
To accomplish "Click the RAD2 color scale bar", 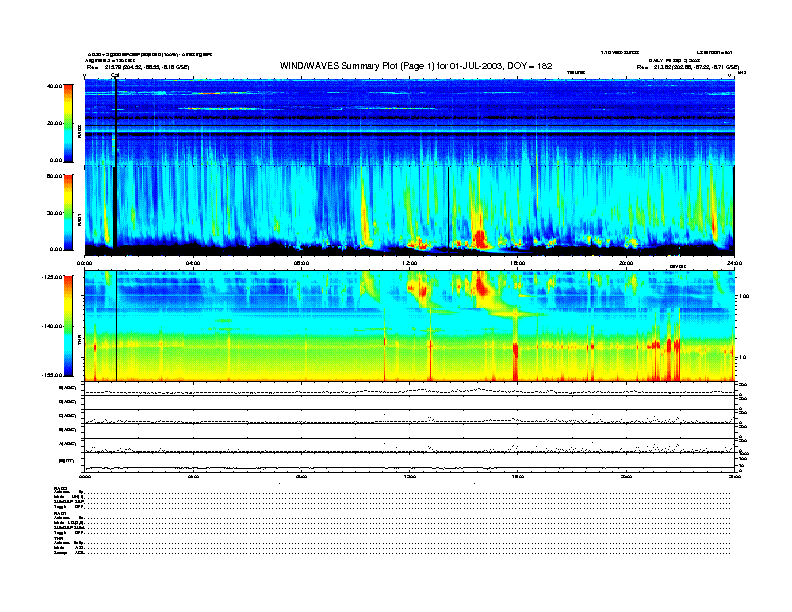I will [68, 122].
